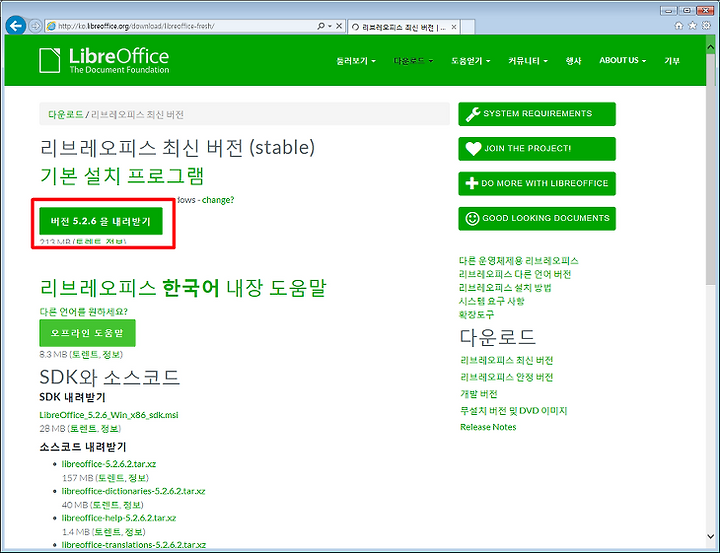Viewport: 720px width, 553px height.
Task: Open libreoffice-help-5.2.6.2.tar.xz link
Action: tap(119, 518)
